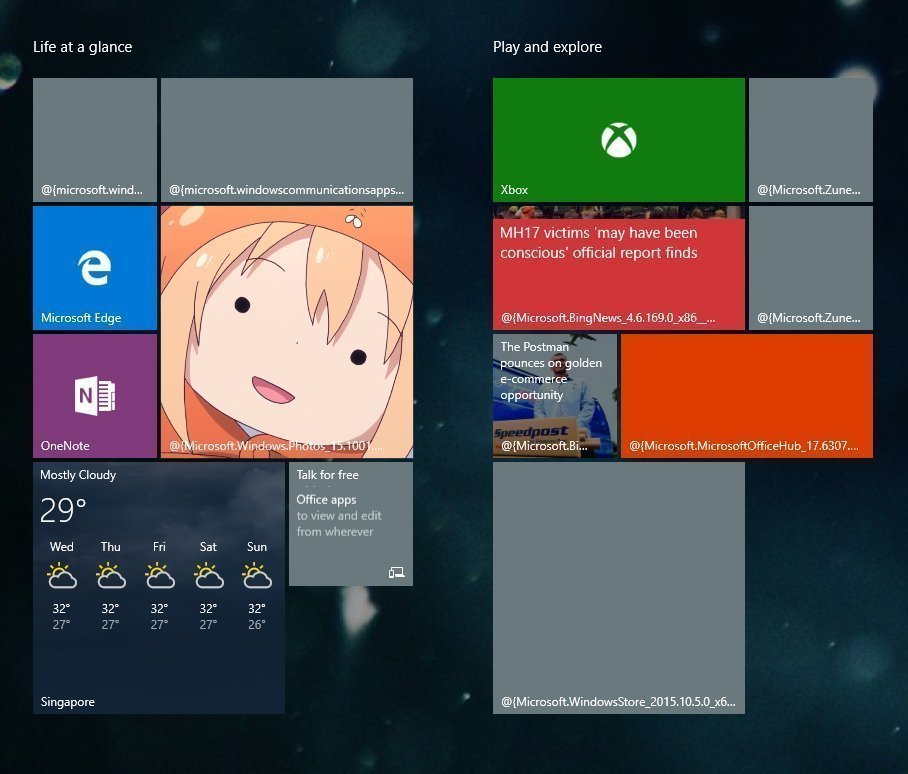
Task: Open the MH17 victims news headline tile
Action: click(x=618, y=268)
